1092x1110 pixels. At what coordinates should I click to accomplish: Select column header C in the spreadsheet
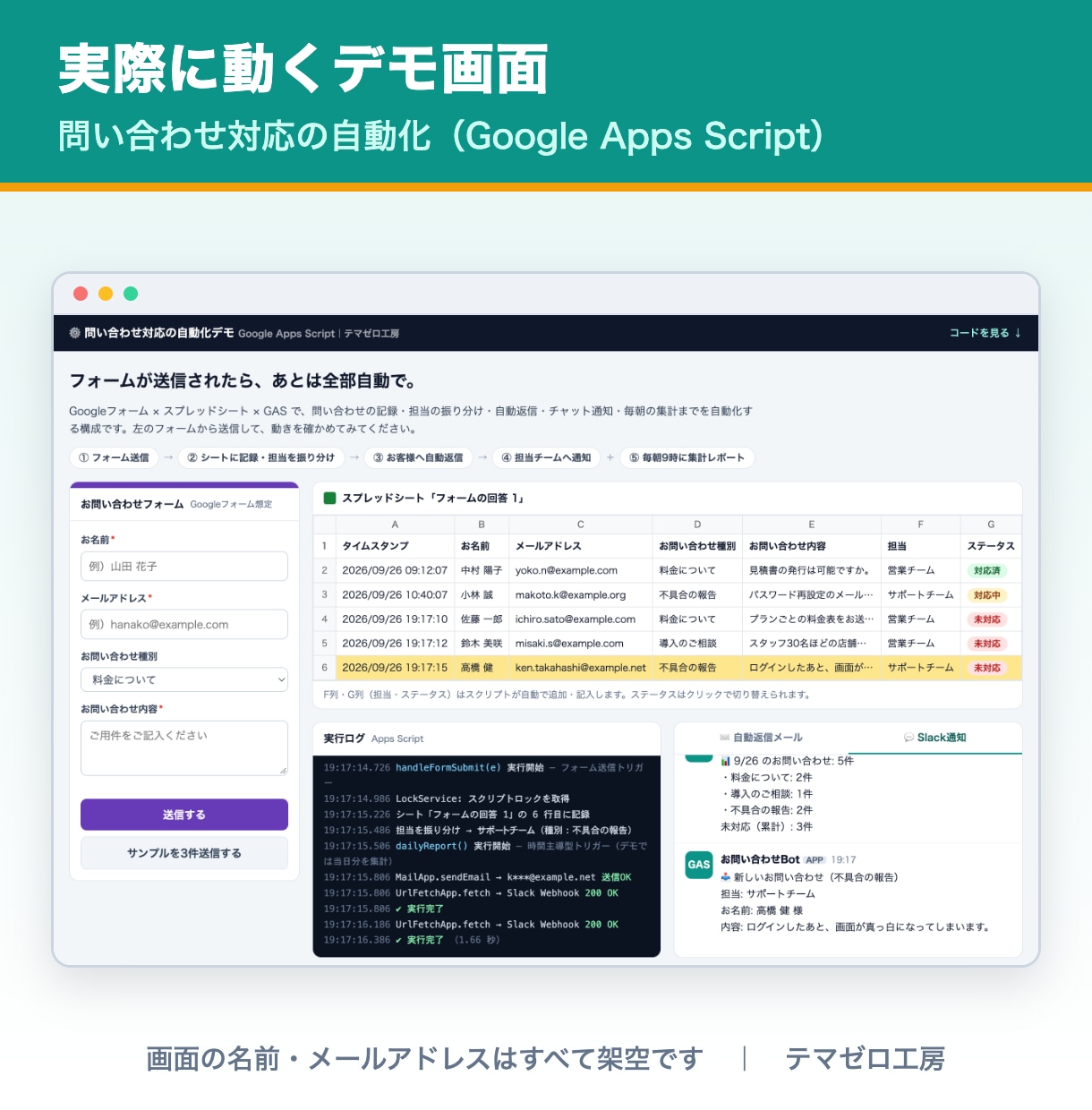point(580,525)
